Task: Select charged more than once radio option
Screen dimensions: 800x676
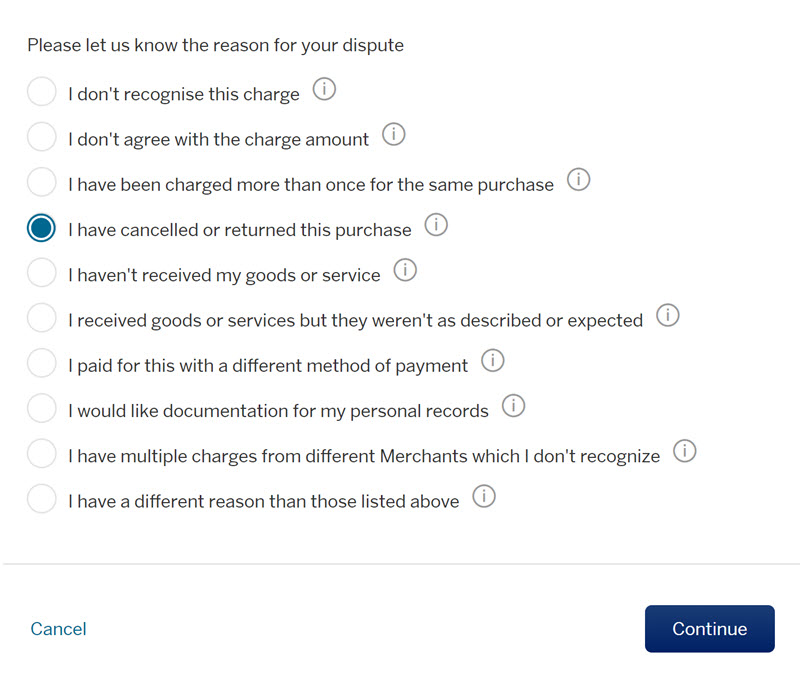Action: pyautogui.click(x=42, y=183)
